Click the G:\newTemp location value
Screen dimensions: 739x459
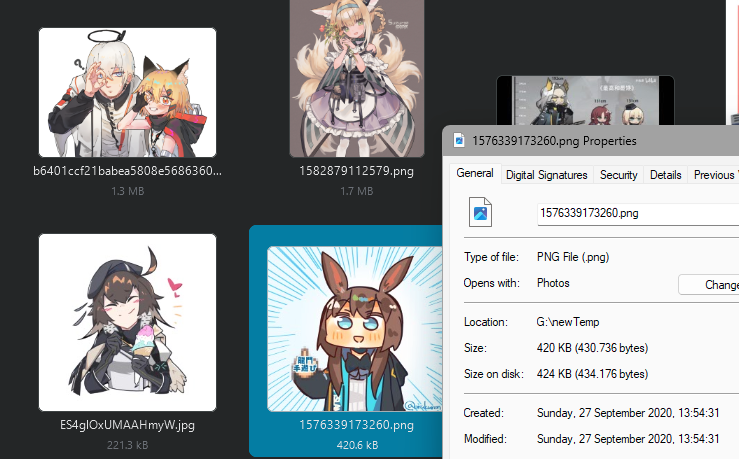[x=567, y=322]
